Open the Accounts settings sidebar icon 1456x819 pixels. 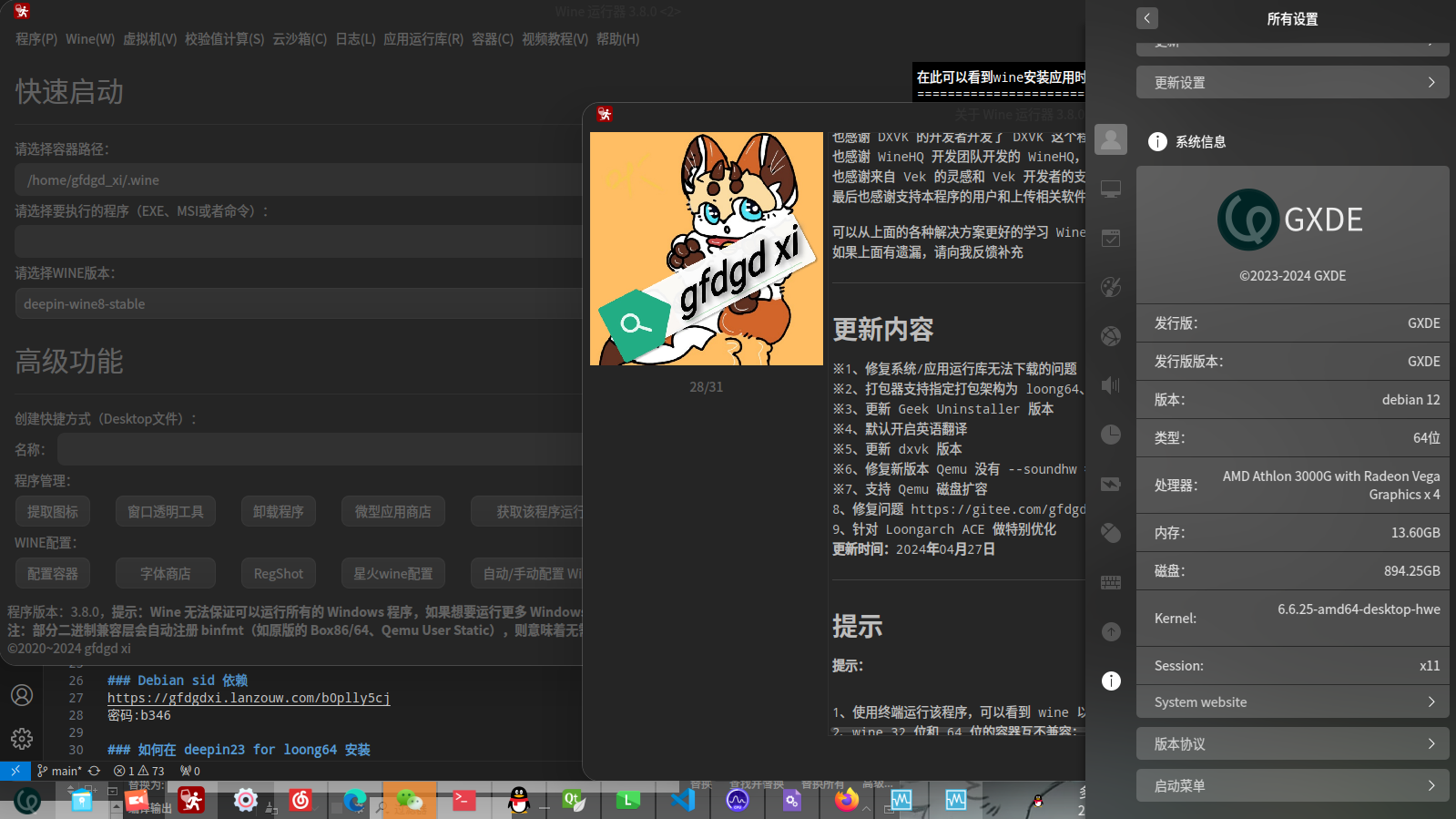1111,139
